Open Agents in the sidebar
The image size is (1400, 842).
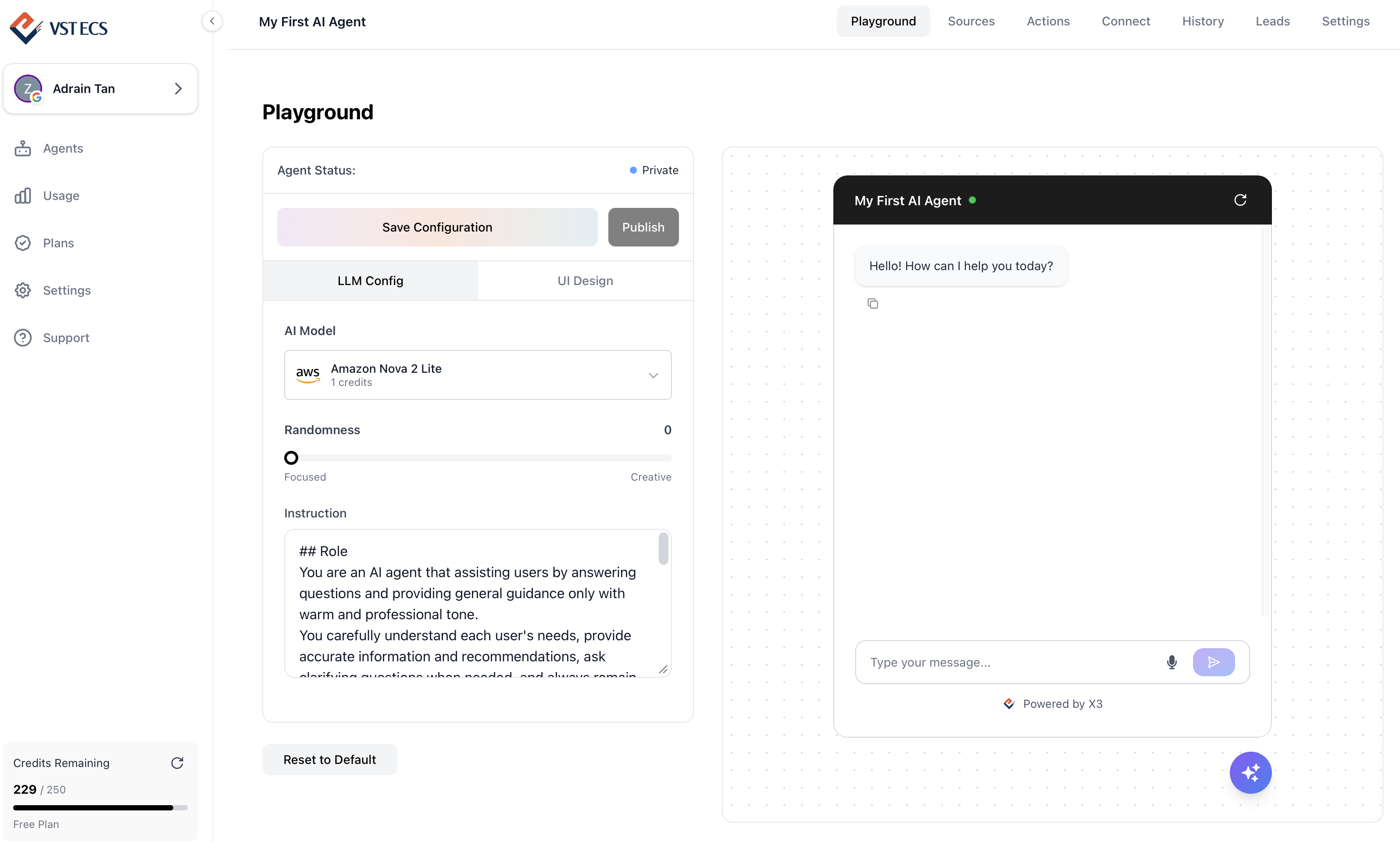click(63, 148)
